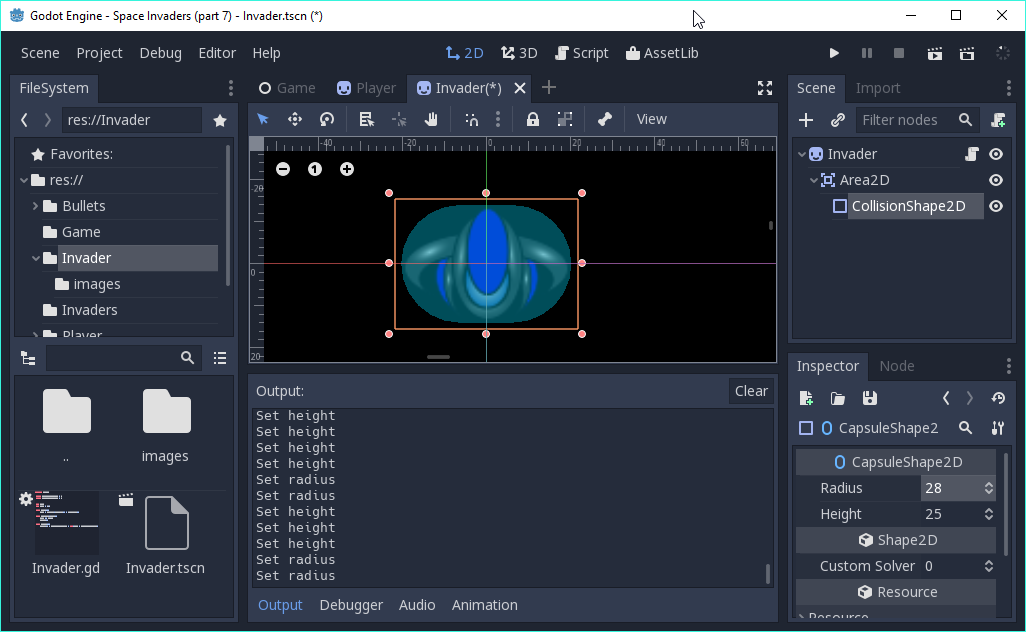1026x632 pixels.
Task: Expand the Bullets folder
Action: (x=36, y=206)
